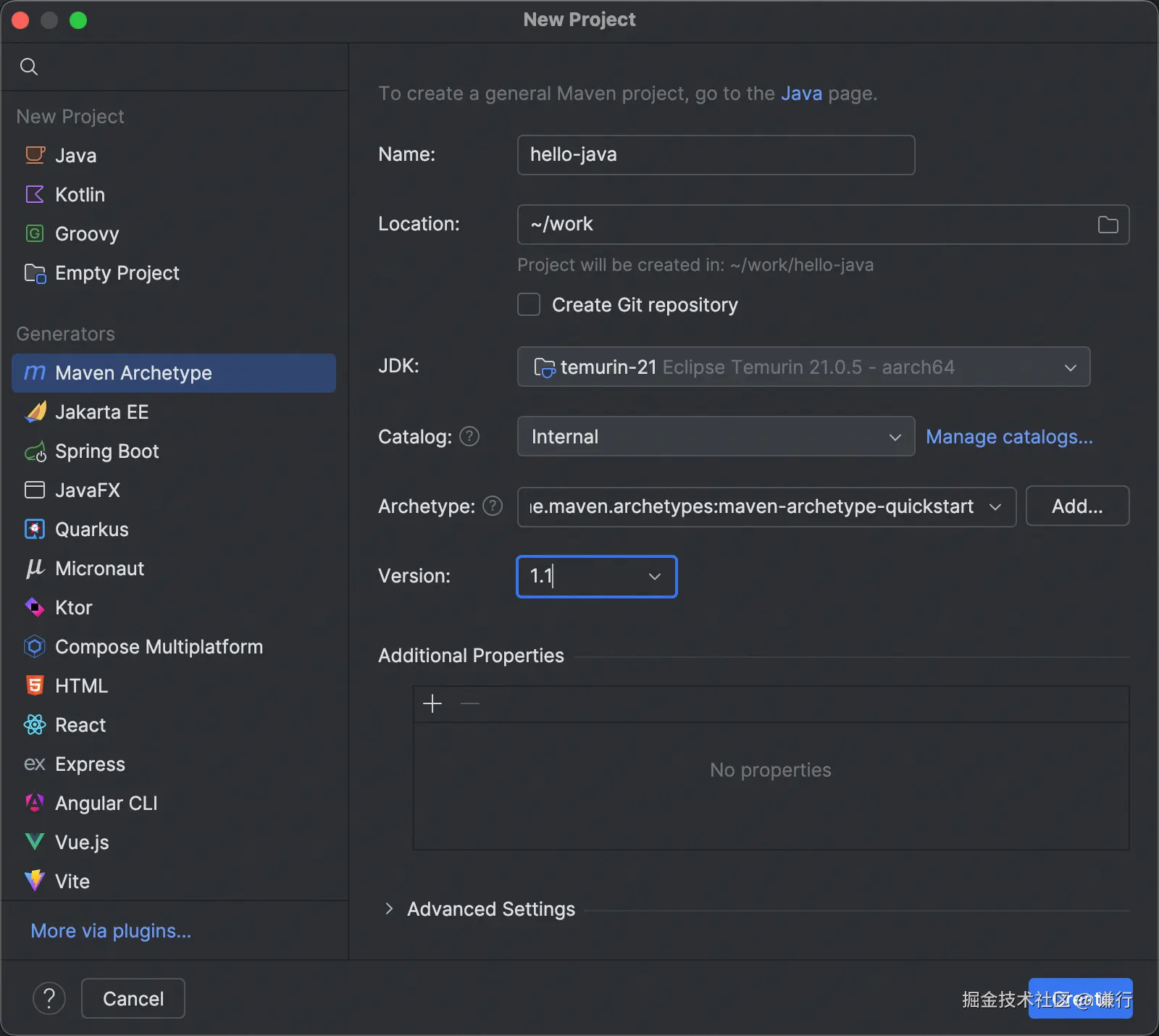Select Maven Archetype in generators list
Image resolution: width=1159 pixels, height=1036 pixels.
click(x=133, y=373)
